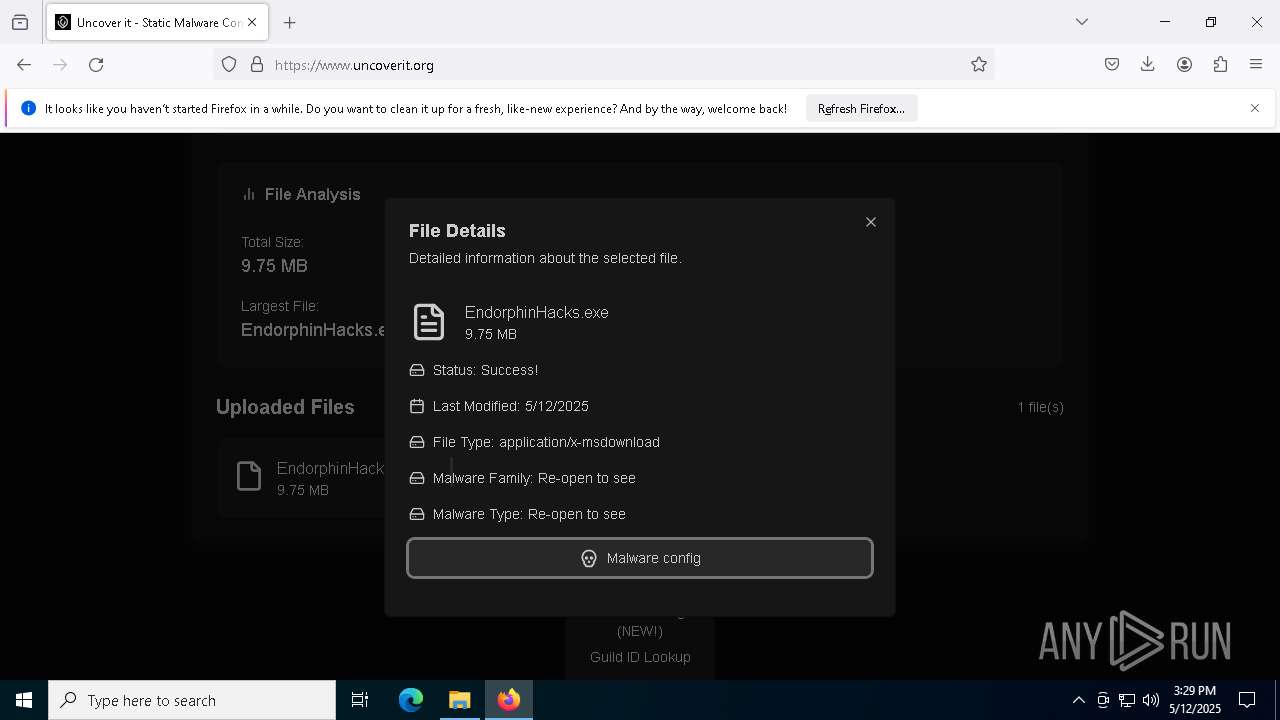Click the Malware Family drive icon
The height and width of the screenshot is (720, 1280).
click(417, 478)
